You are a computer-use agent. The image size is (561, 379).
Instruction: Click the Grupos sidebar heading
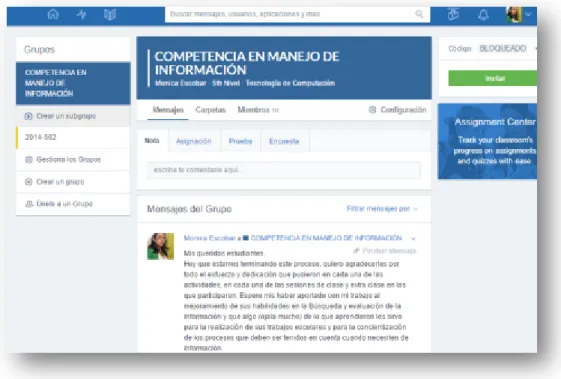click(39, 49)
